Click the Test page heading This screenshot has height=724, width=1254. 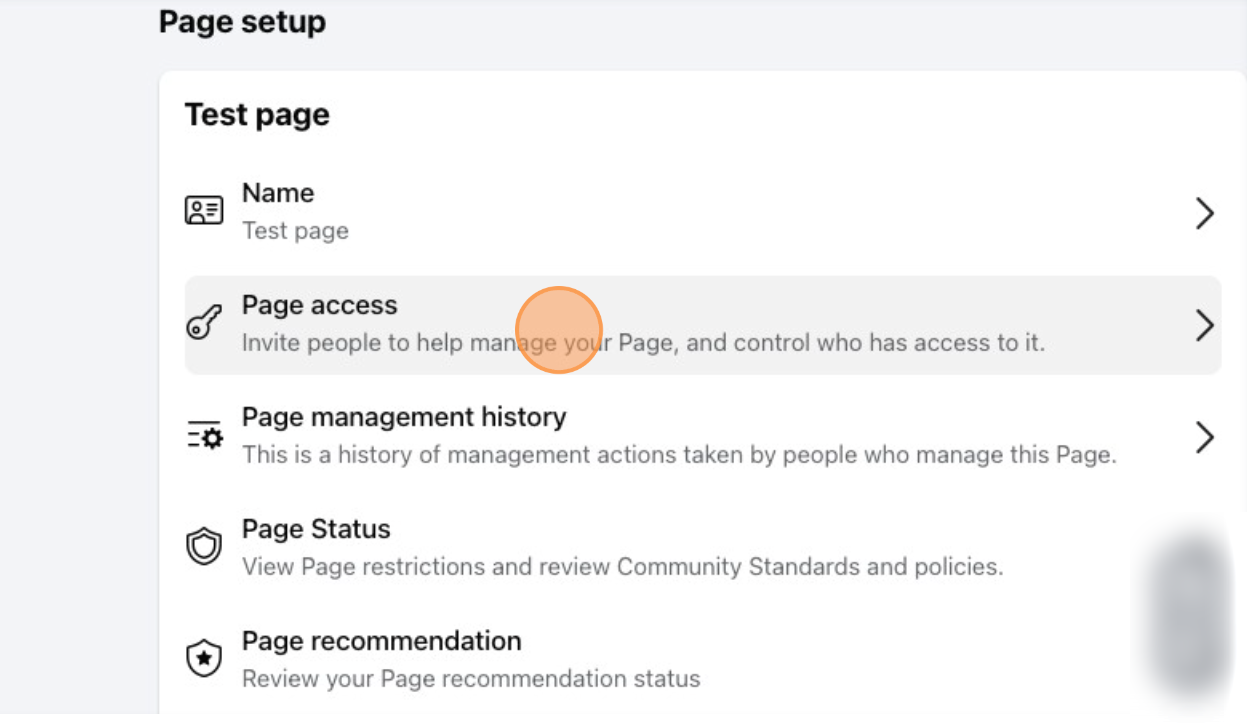coord(257,114)
